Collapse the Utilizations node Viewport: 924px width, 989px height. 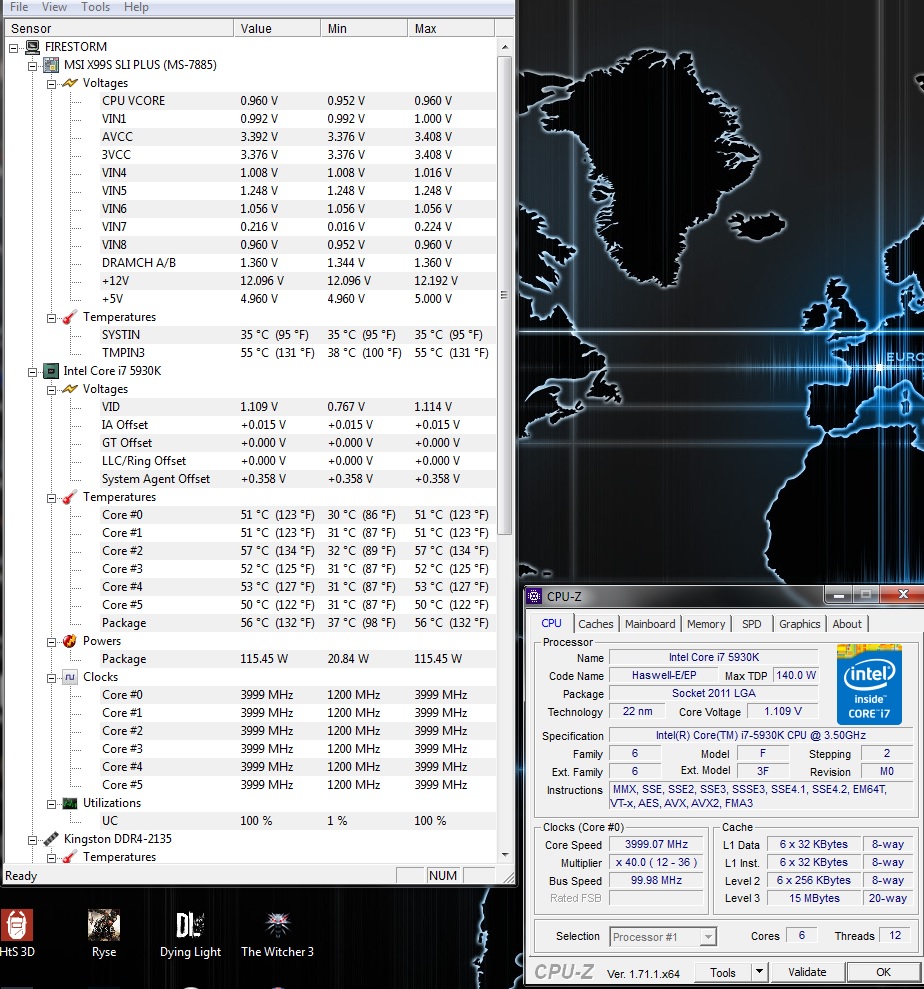coord(51,804)
